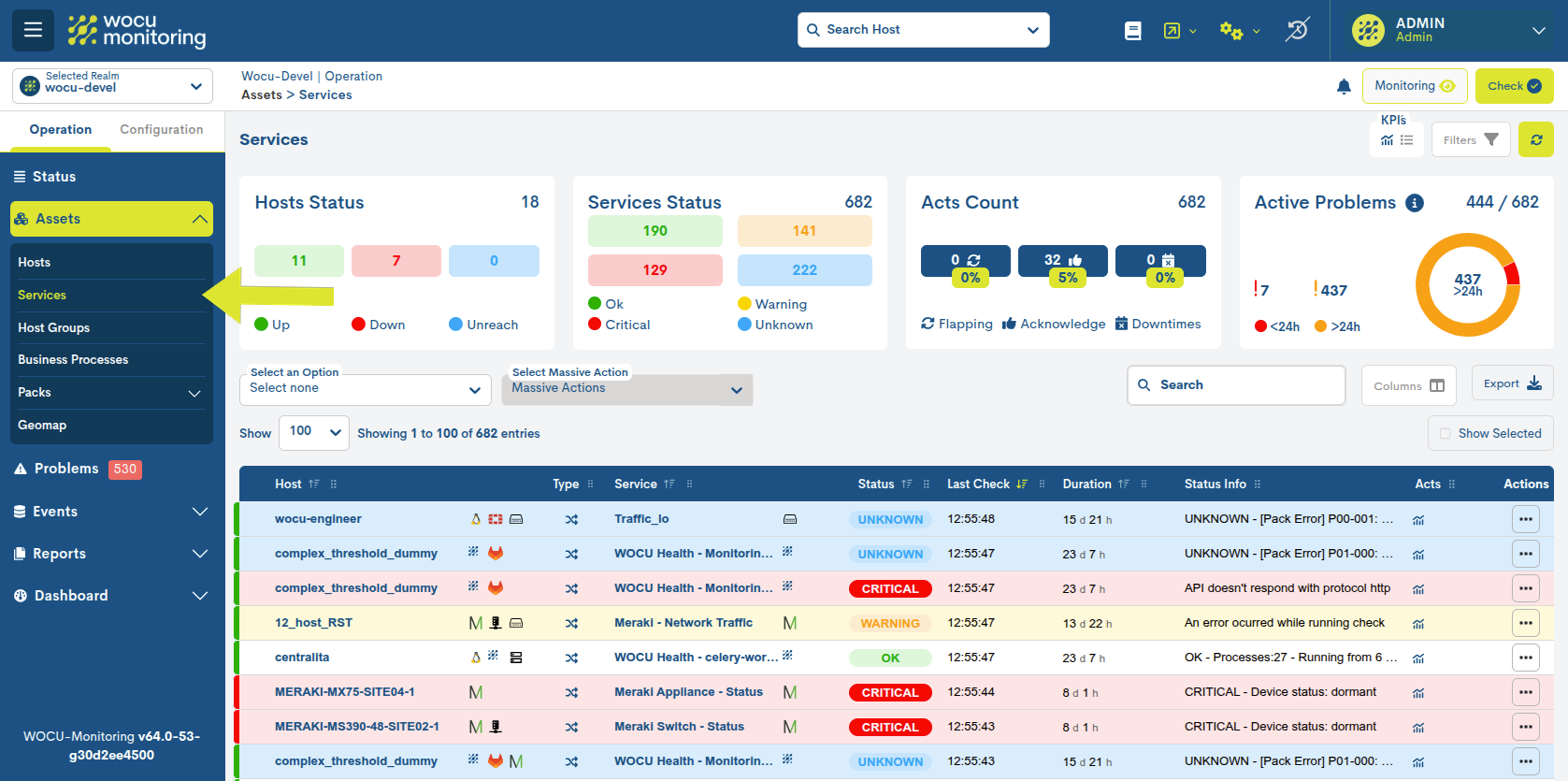Screen dimensions: 1568x781
Task: Sort by Status column arrows
Action: (x=907, y=485)
